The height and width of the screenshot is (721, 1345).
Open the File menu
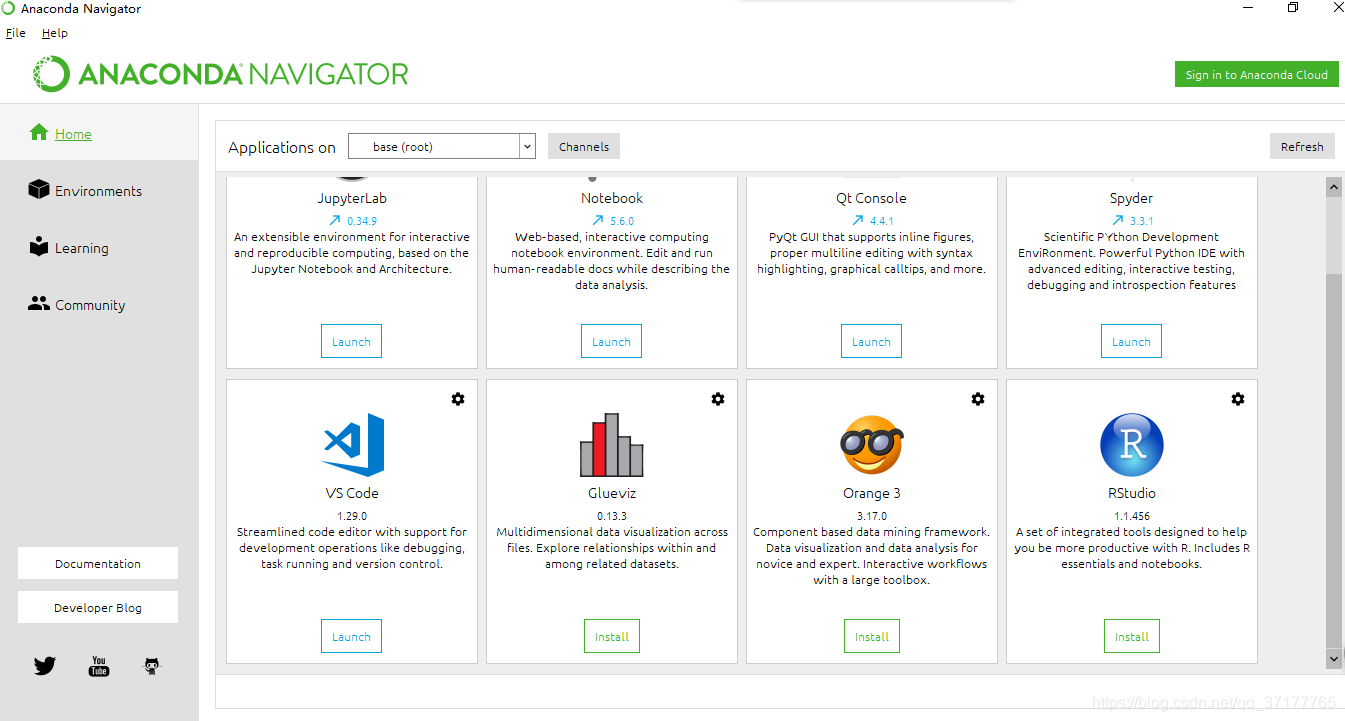tap(15, 33)
